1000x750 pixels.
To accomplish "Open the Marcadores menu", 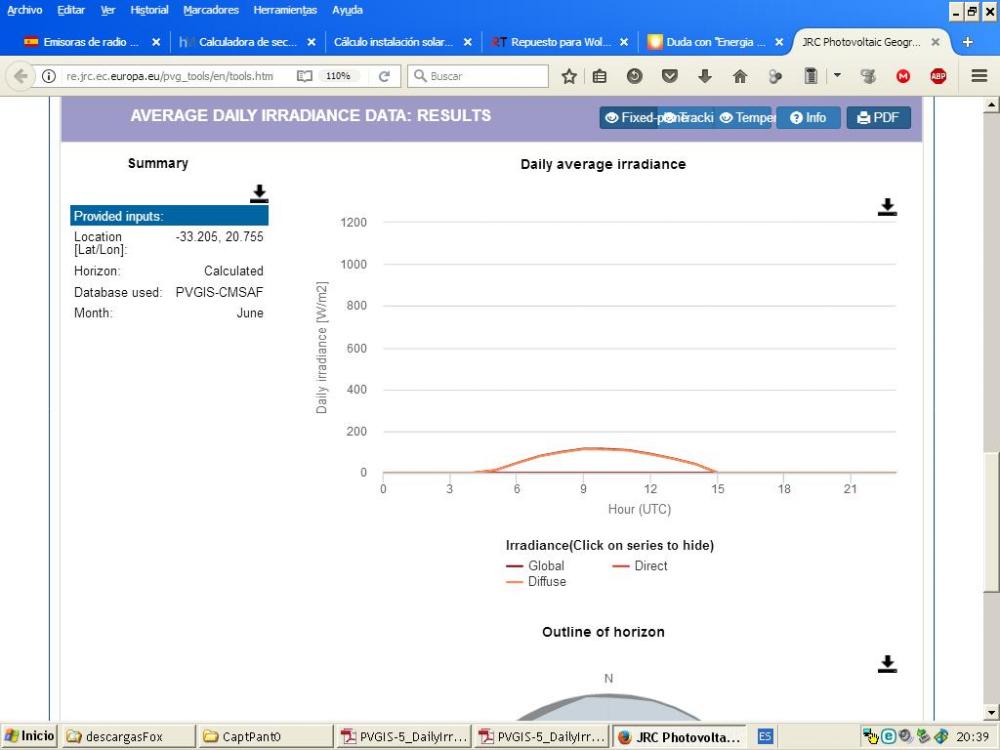I will click(211, 10).
